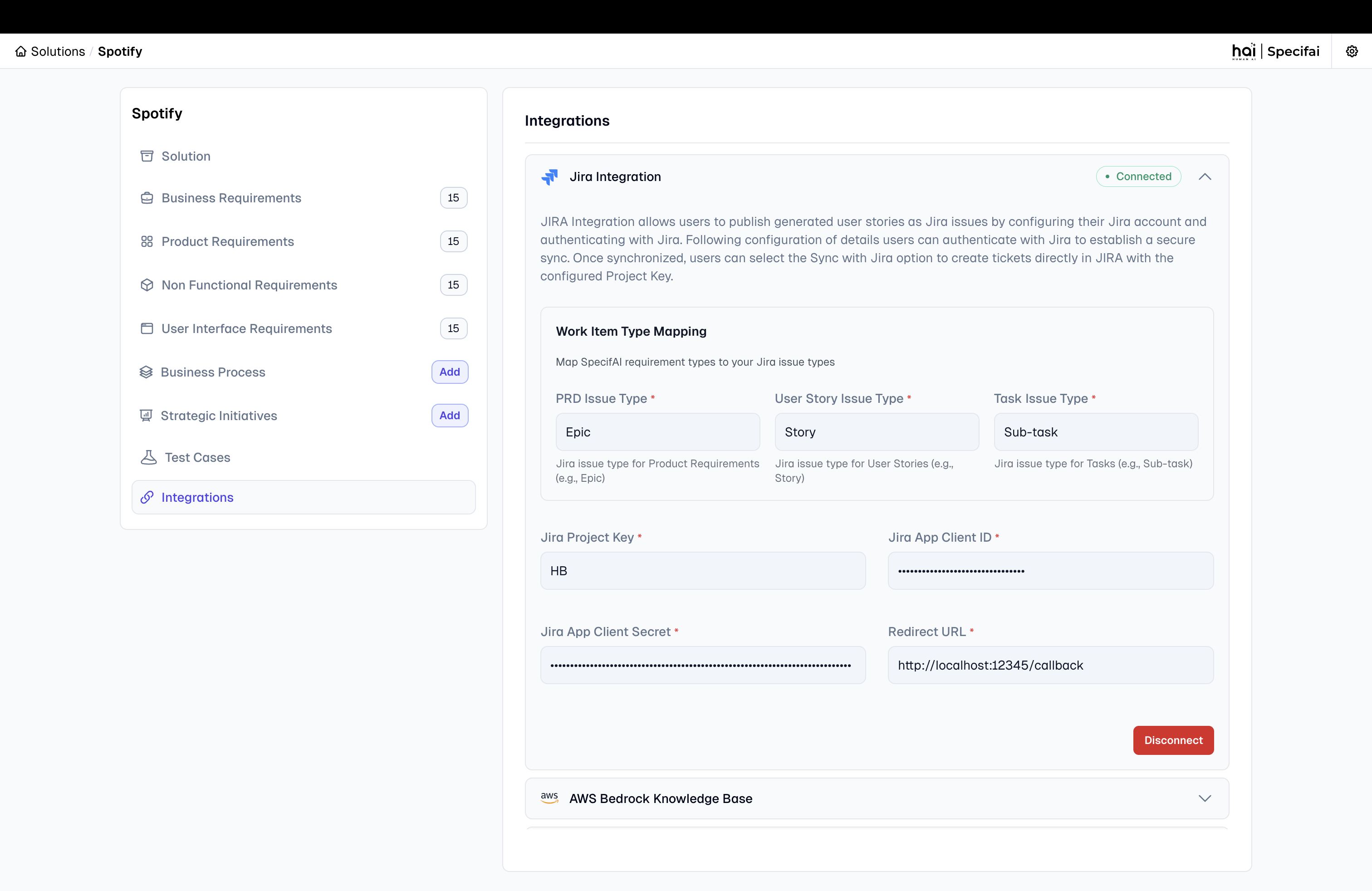This screenshot has height=891, width=1372.
Task: Click the AWS logo icon
Action: coord(549,798)
